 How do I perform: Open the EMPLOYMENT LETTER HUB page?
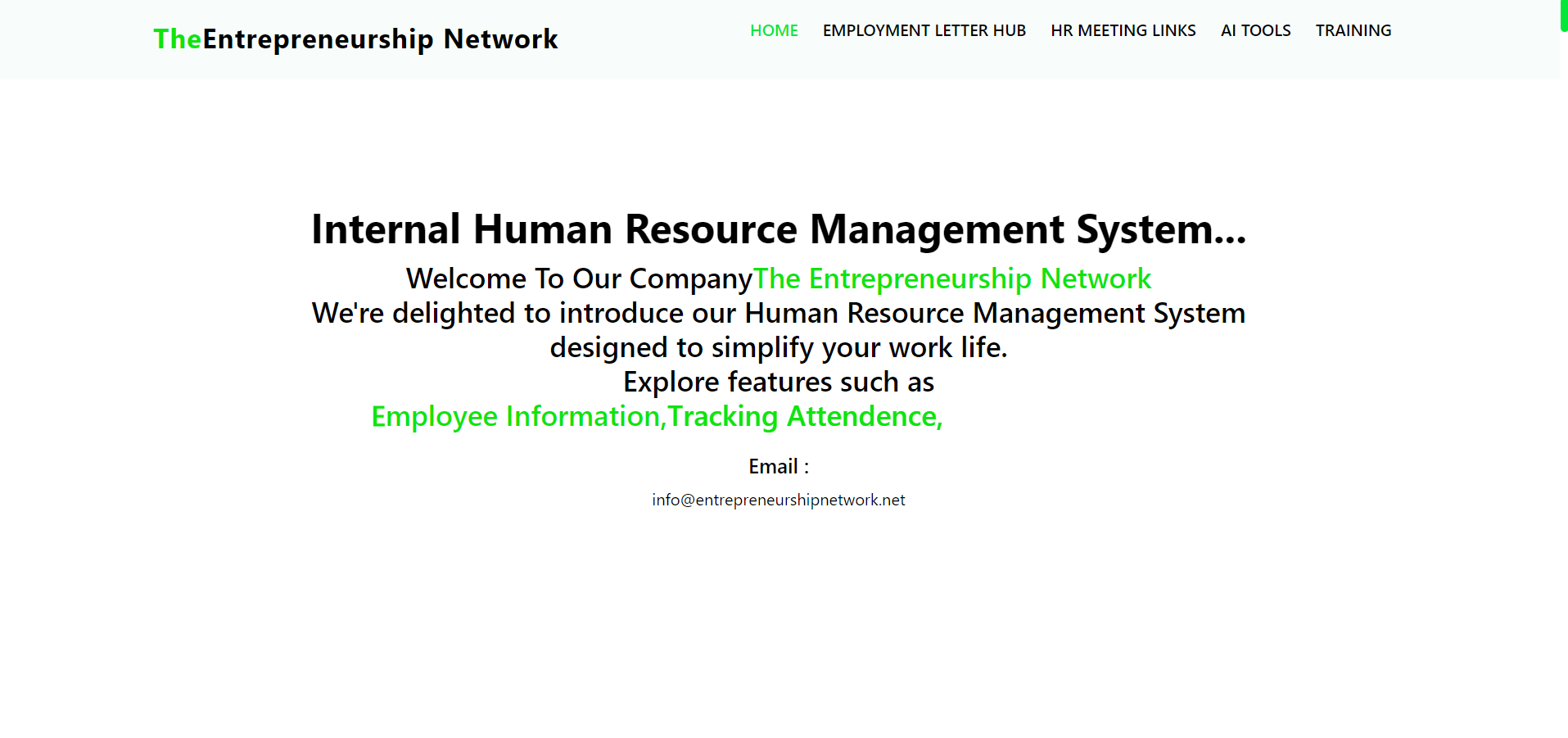tap(924, 30)
